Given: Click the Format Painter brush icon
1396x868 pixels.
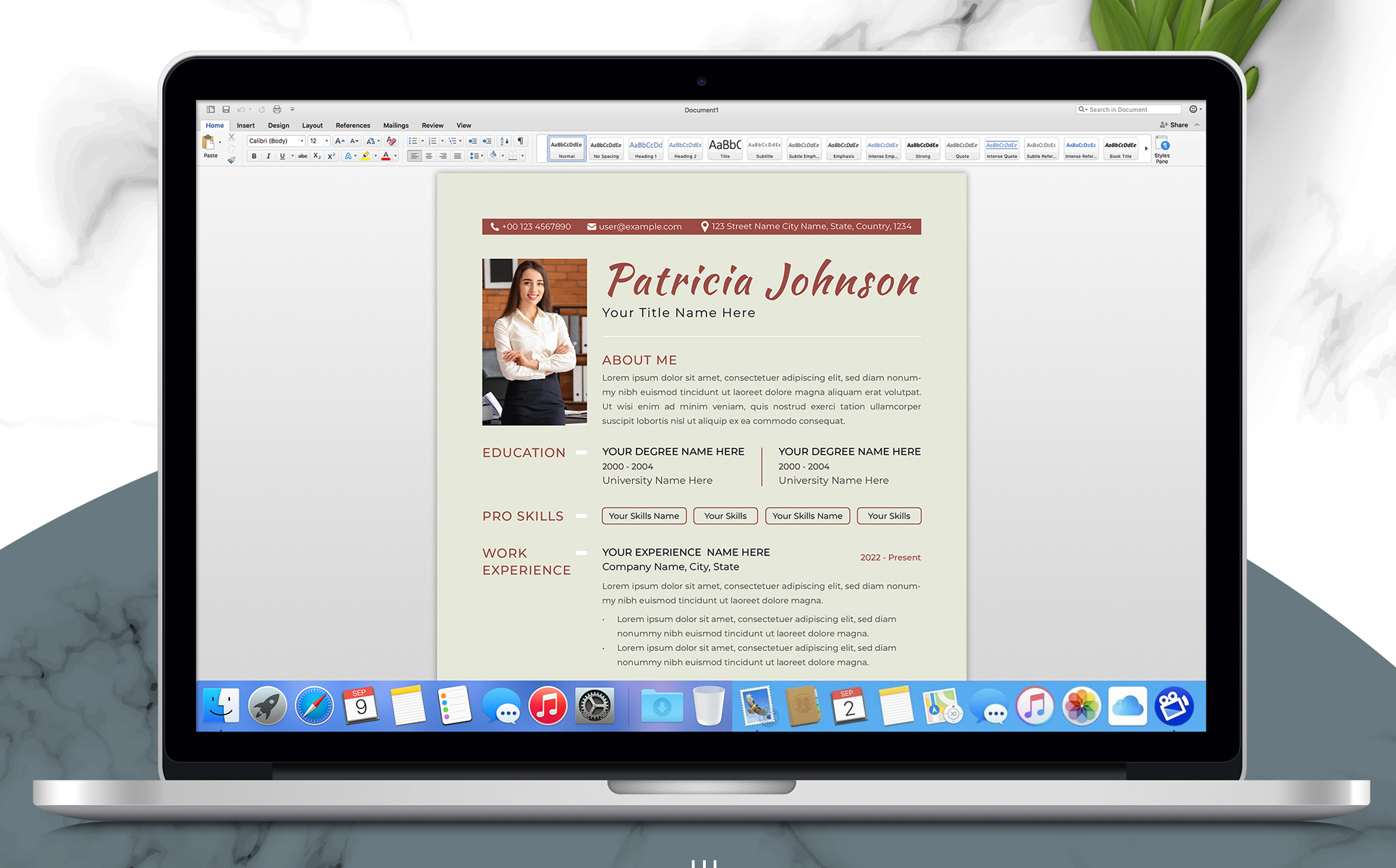Looking at the screenshot, I should [x=231, y=160].
